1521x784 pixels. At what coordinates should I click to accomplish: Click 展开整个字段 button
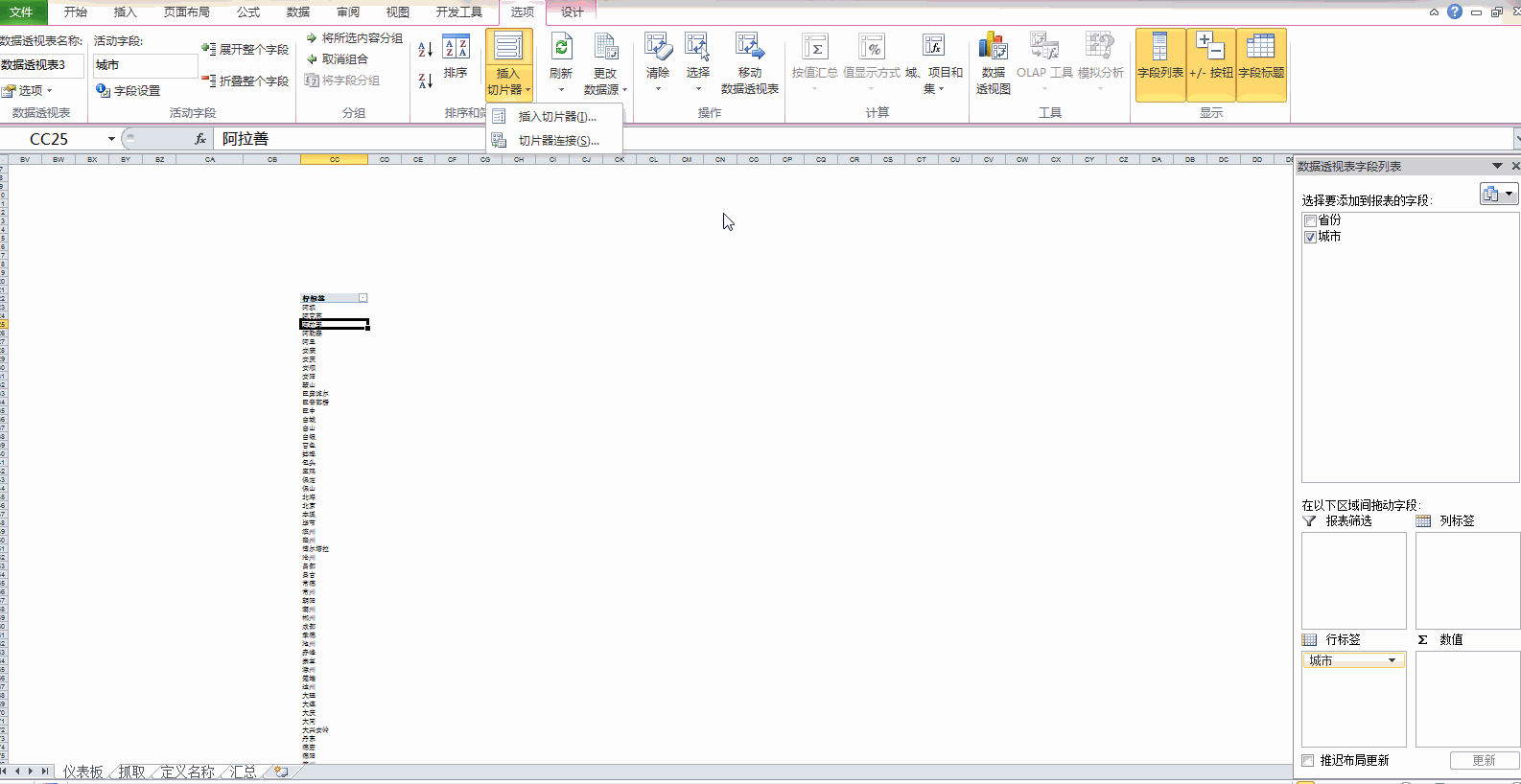246,50
